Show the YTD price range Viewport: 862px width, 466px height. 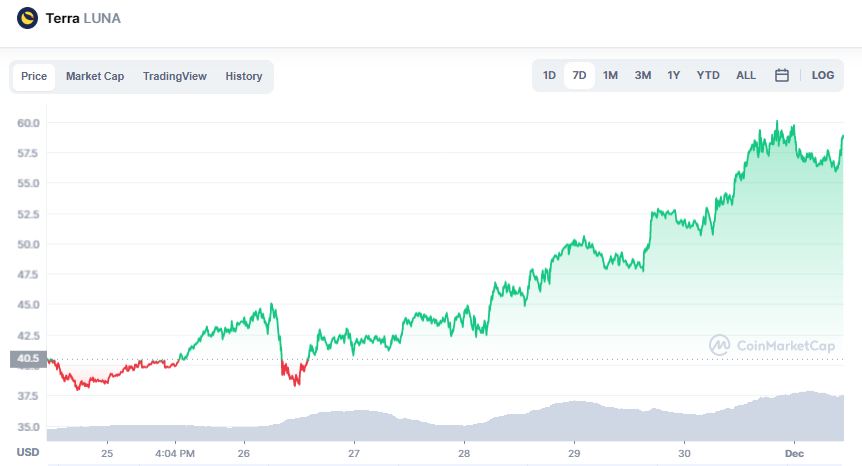[x=708, y=75]
